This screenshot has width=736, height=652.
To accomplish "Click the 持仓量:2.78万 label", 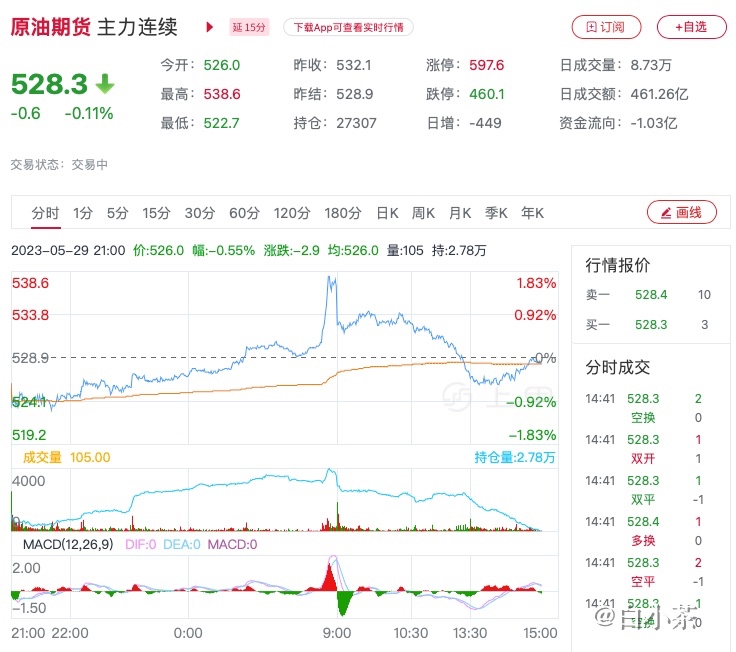I will pos(514,457).
